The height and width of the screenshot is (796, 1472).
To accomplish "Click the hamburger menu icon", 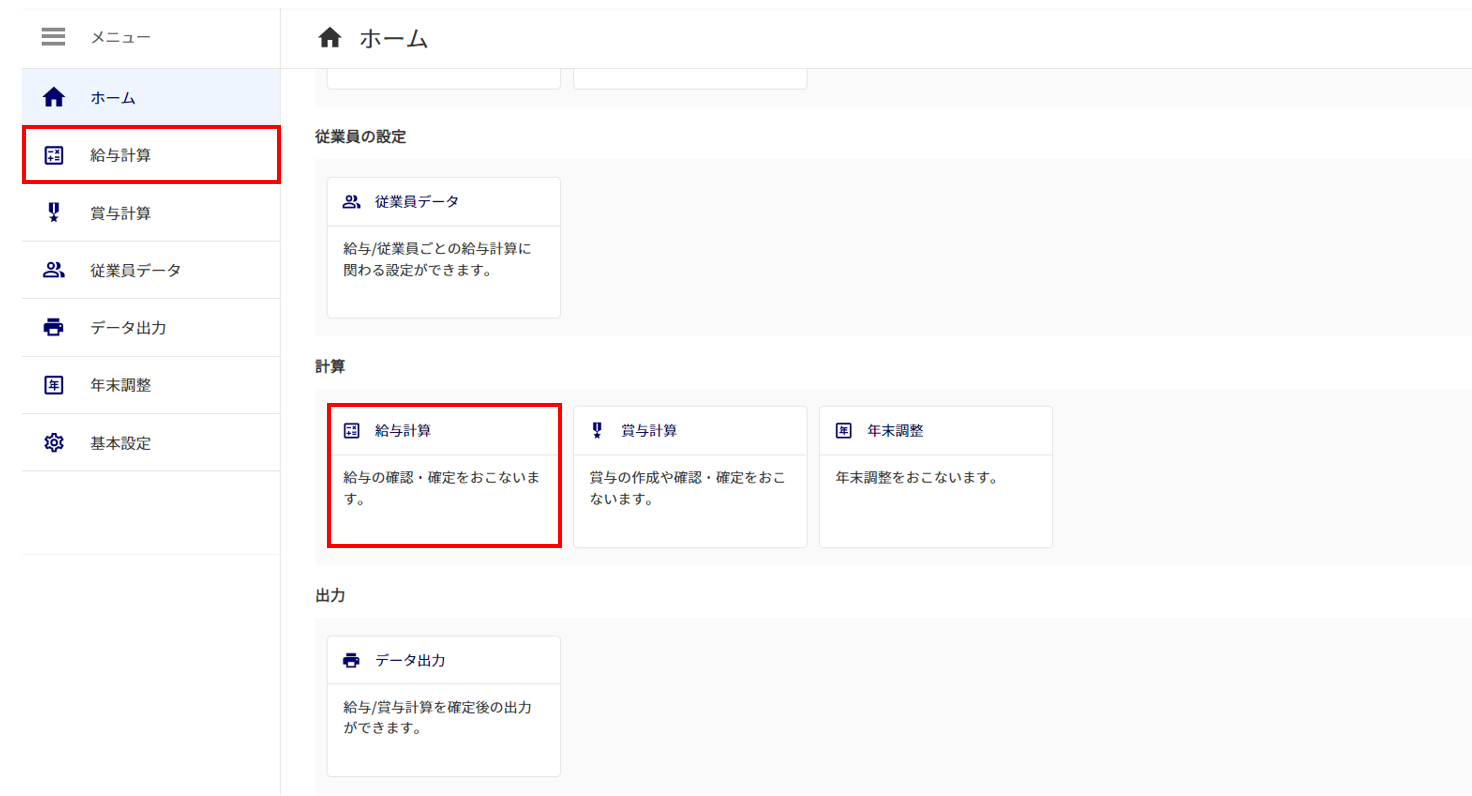I will point(53,38).
